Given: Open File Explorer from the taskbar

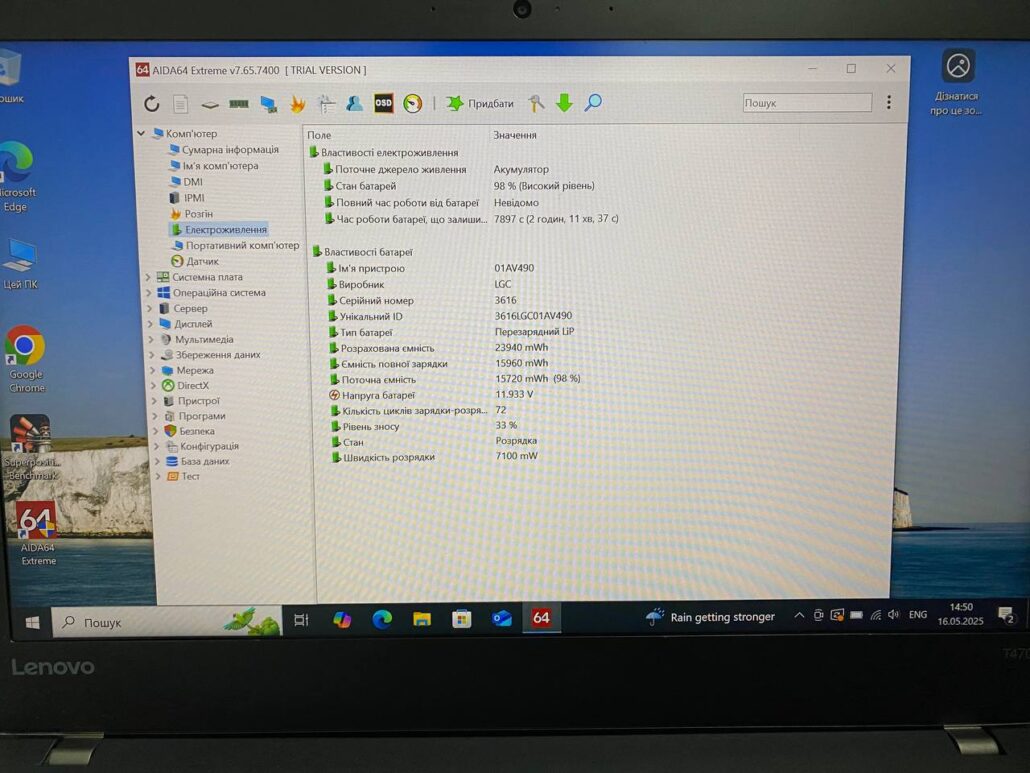Looking at the screenshot, I should click(422, 619).
